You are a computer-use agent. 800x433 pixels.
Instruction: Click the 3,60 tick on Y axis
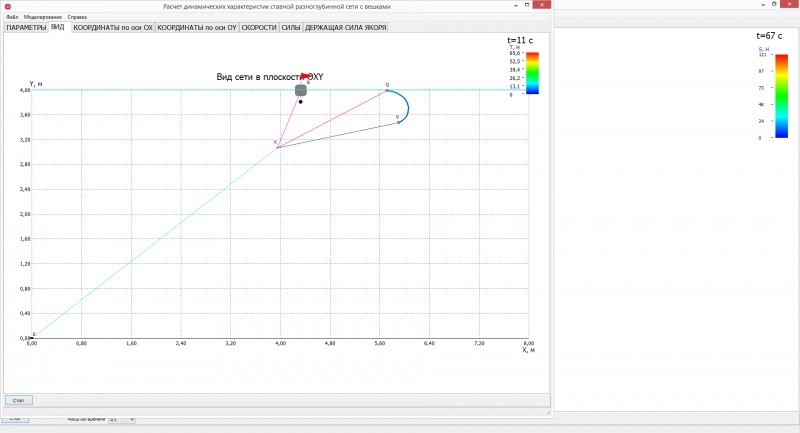pos(25,115)
